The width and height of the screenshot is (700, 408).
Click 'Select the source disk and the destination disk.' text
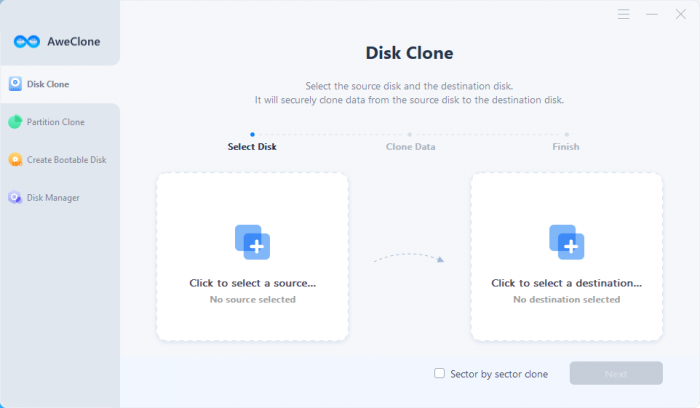click(x=409, y=86)
